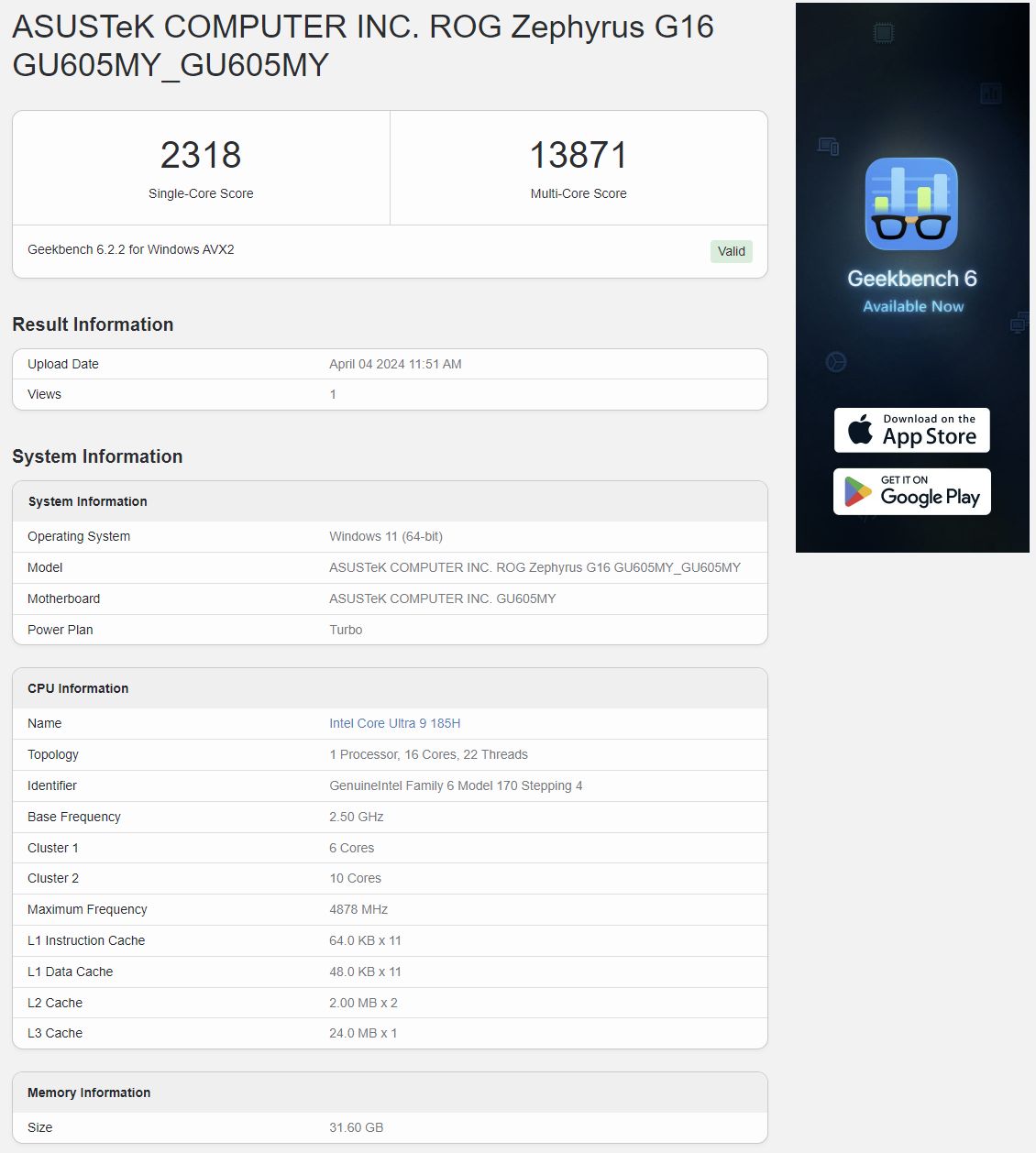Click the Identifier label
Screen dimensions: 1036x1153
click(x=52, y=785)
